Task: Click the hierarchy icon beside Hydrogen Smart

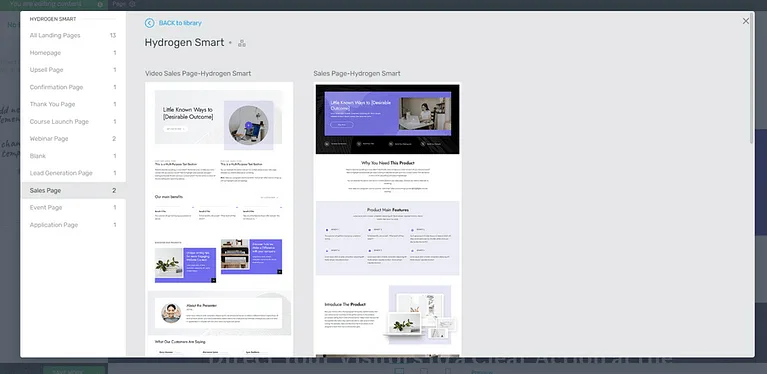Action: click(242, 43)
